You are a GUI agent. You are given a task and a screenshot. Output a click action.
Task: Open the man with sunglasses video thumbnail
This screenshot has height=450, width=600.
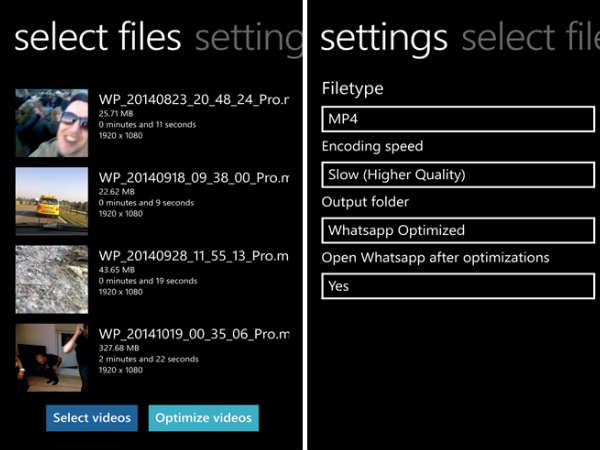click(x=52, y=122)
